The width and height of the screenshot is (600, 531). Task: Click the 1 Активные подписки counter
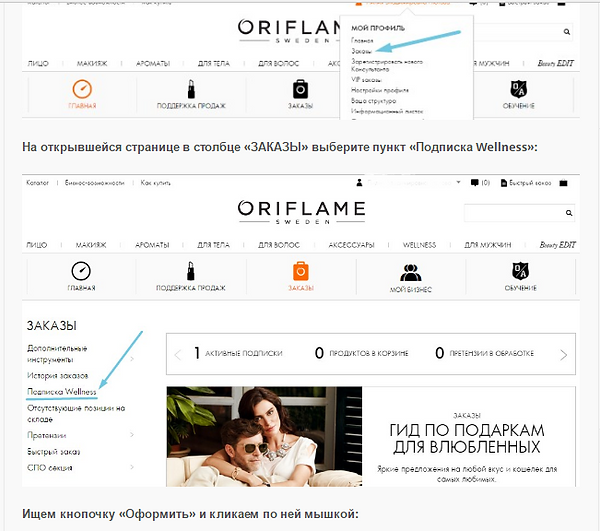(238, 353)
